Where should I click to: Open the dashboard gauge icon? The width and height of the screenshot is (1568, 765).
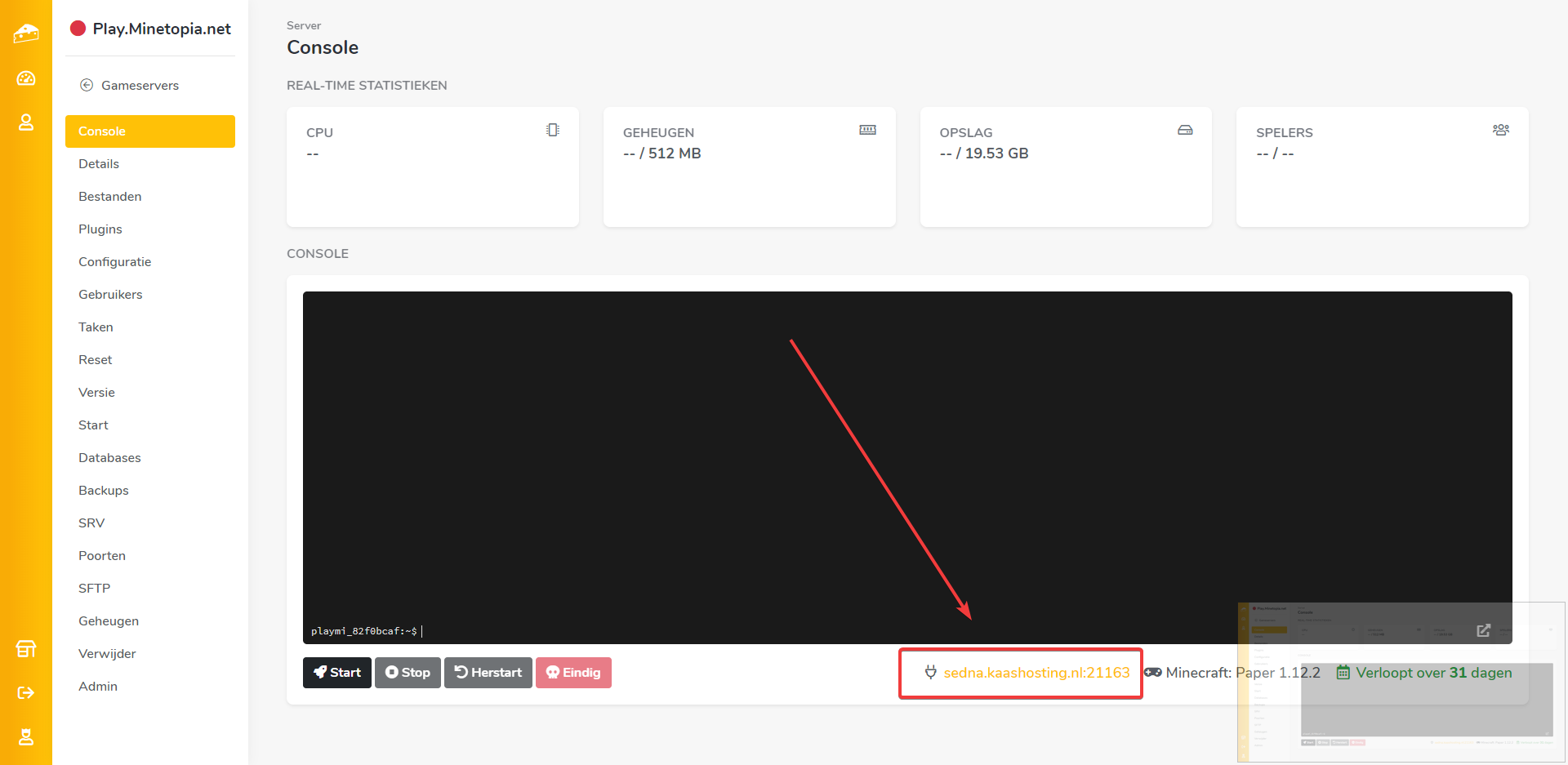click(x=26, y=78)
